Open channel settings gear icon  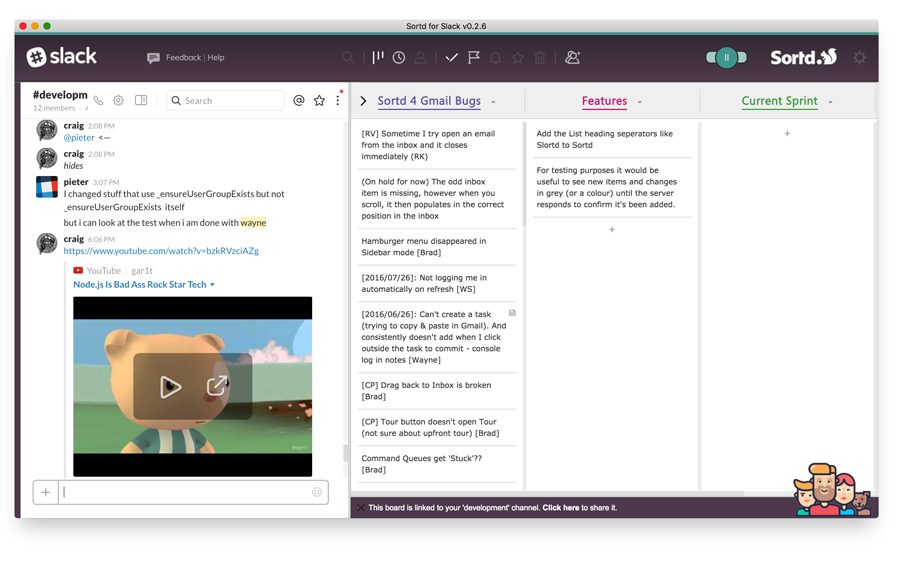point(119,101)
